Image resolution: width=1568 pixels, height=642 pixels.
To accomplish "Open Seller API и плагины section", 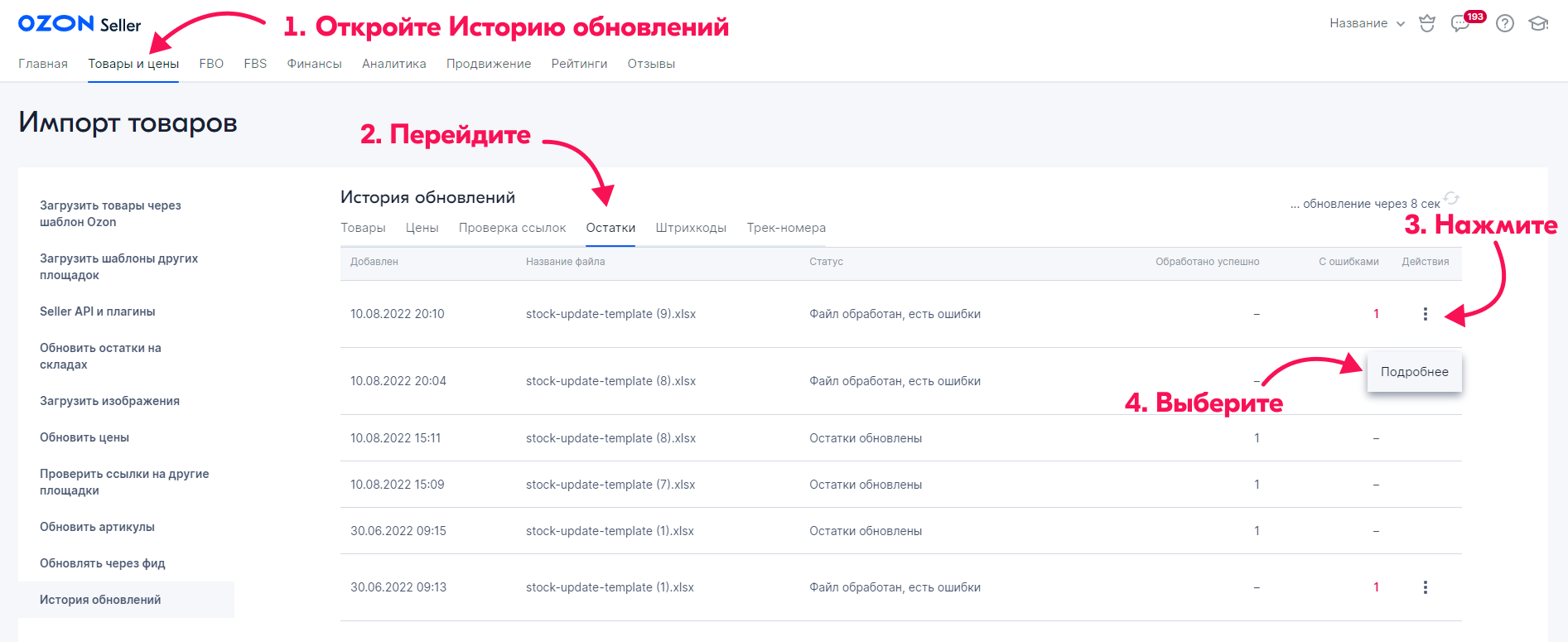I will coord(98,311).
